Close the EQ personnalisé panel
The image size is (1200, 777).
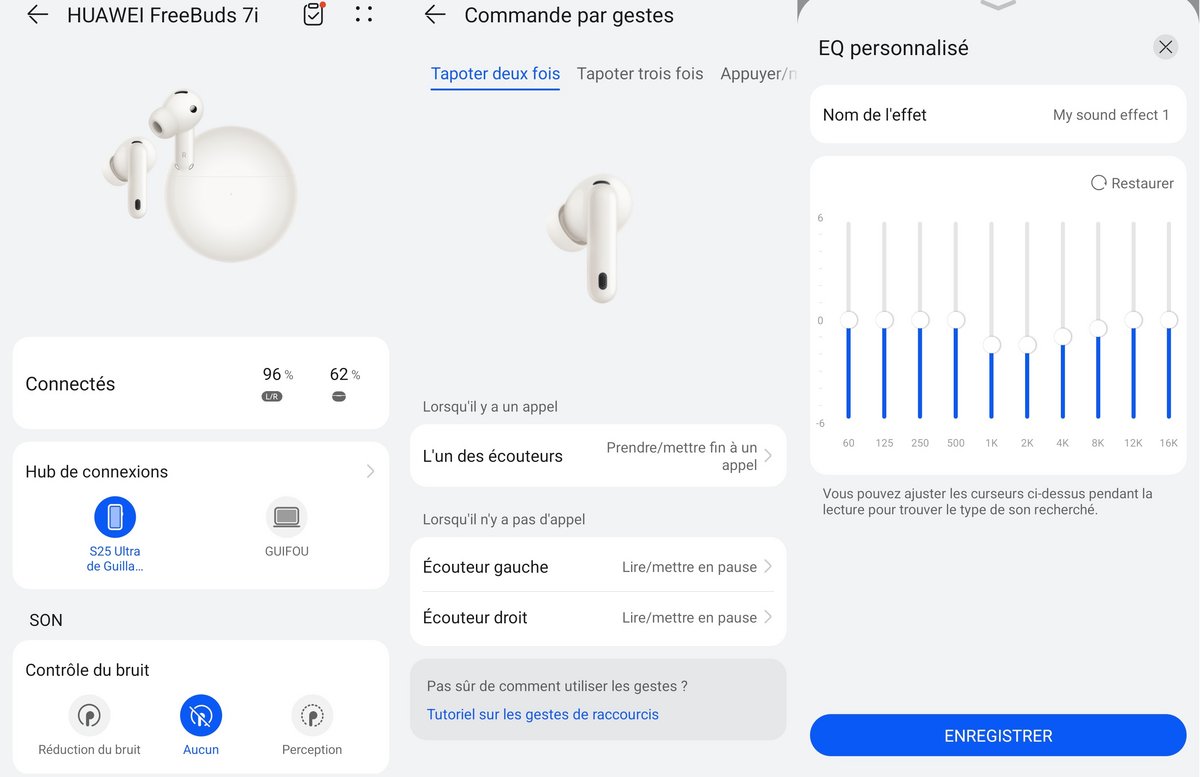(1165, 47)
